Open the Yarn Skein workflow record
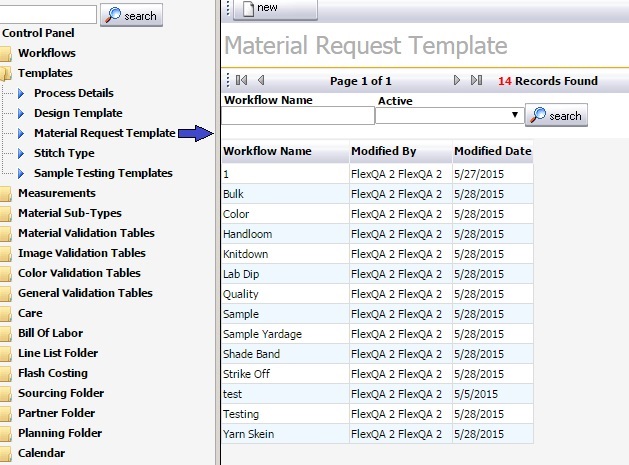The width and height of the screenshot is (629, 465). (x=249, y=434)
